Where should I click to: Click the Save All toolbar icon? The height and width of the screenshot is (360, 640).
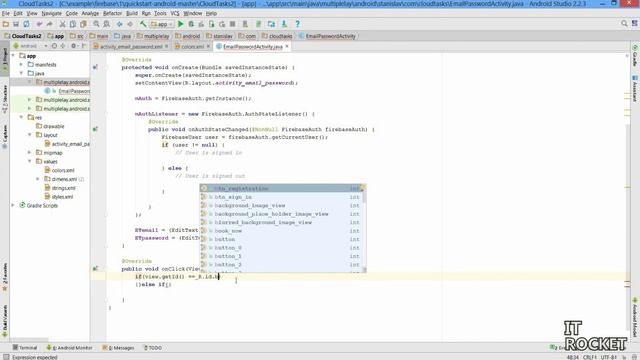point(16,24)
